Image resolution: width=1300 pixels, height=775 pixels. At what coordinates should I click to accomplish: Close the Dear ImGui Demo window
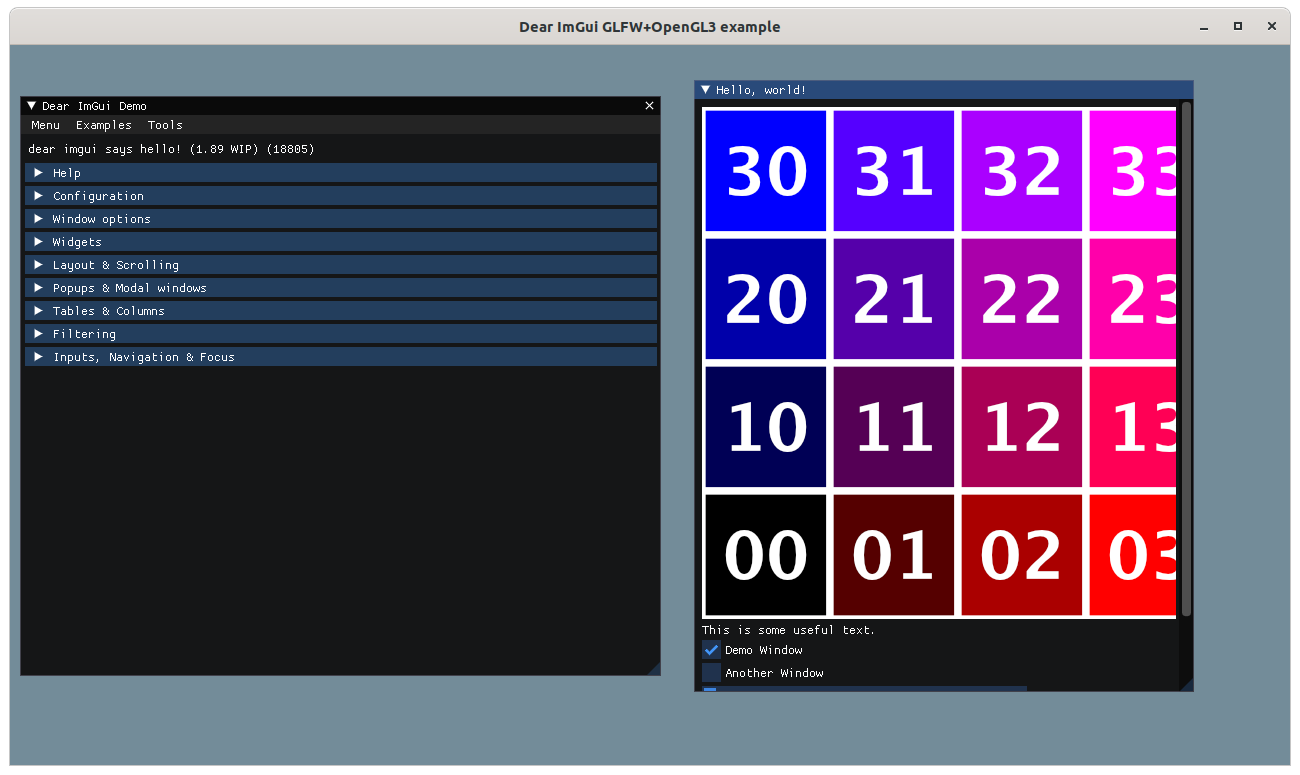point(649,105)
